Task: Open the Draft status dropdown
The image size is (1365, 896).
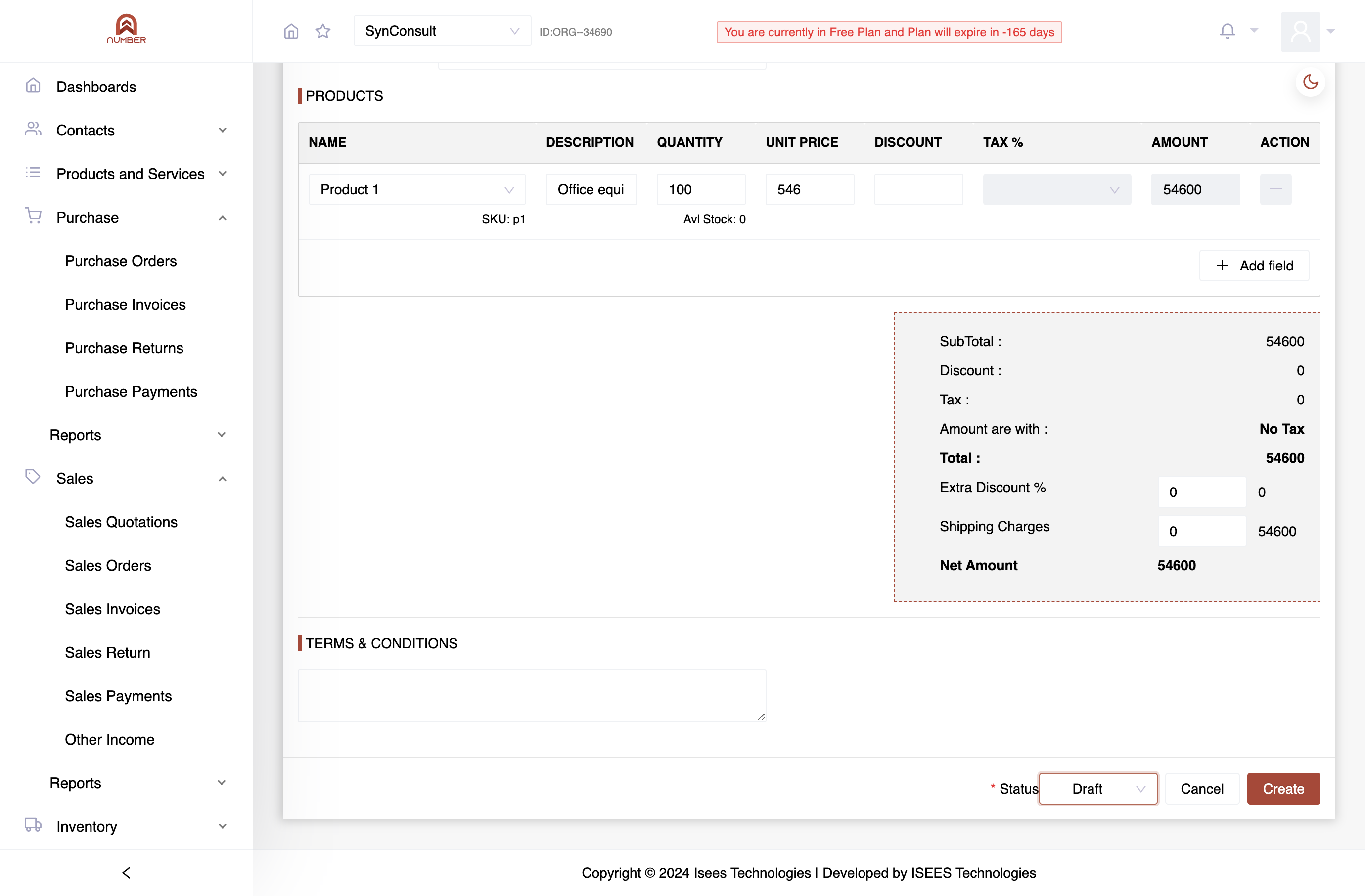Action: click(x=1098, y=788)
